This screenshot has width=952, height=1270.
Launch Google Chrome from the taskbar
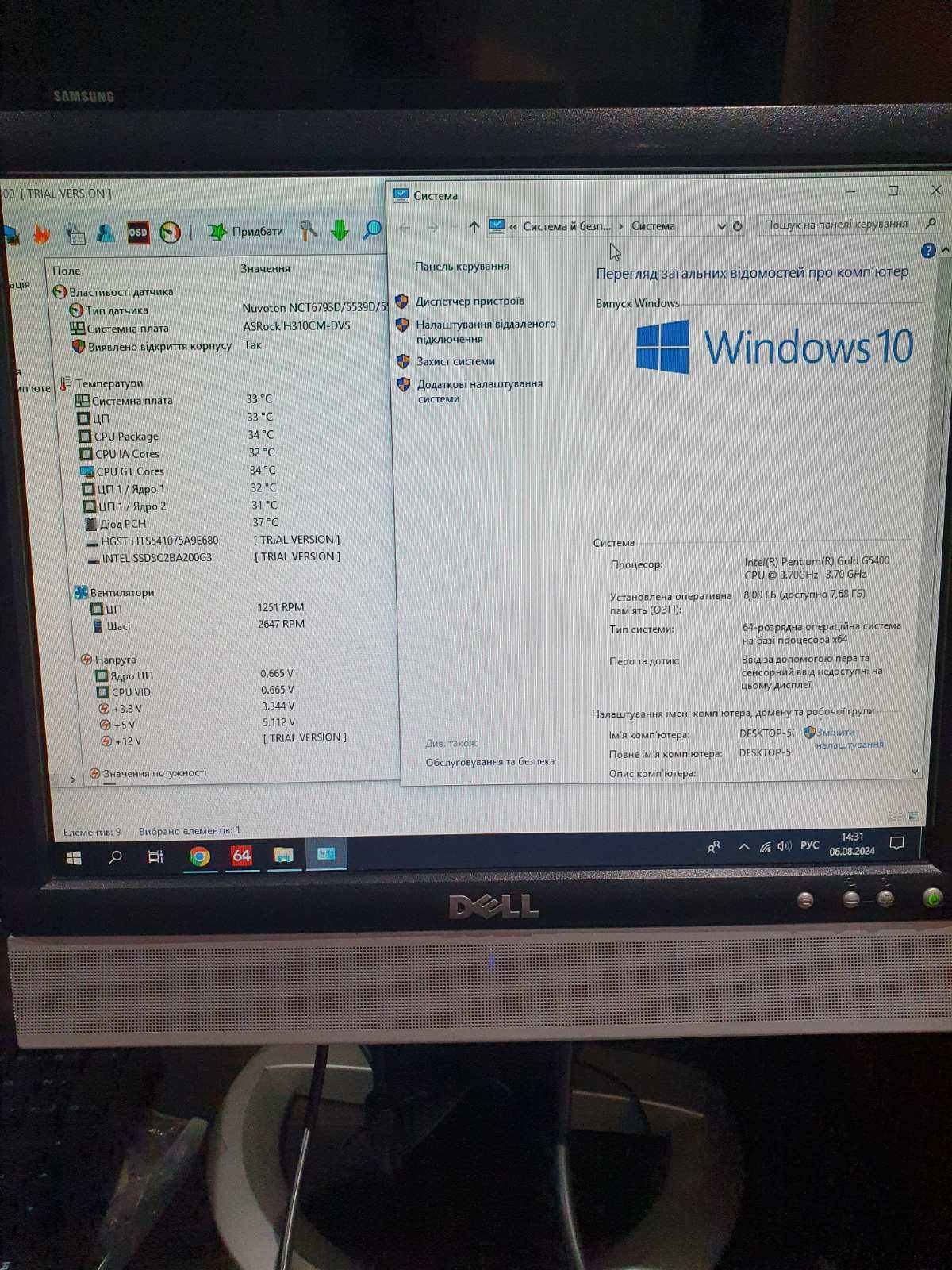click(199, 856)
